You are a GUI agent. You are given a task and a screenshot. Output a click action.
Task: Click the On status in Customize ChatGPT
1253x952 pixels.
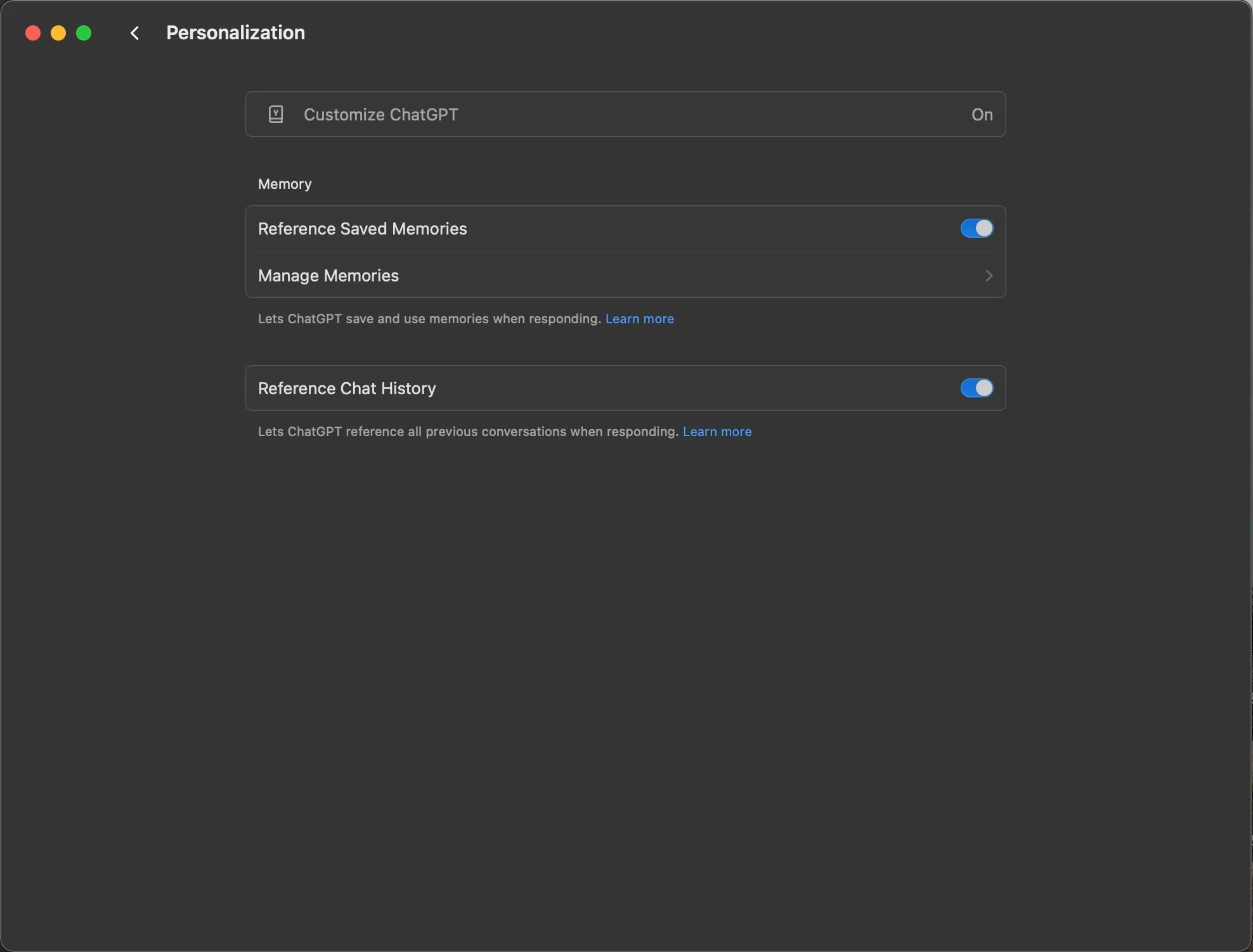click(x=982, y=115)
